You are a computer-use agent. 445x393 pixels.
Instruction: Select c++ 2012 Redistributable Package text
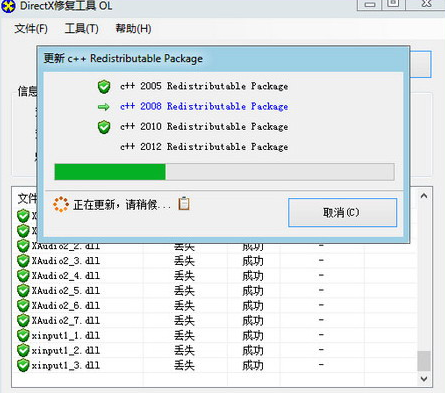[204, 147]
